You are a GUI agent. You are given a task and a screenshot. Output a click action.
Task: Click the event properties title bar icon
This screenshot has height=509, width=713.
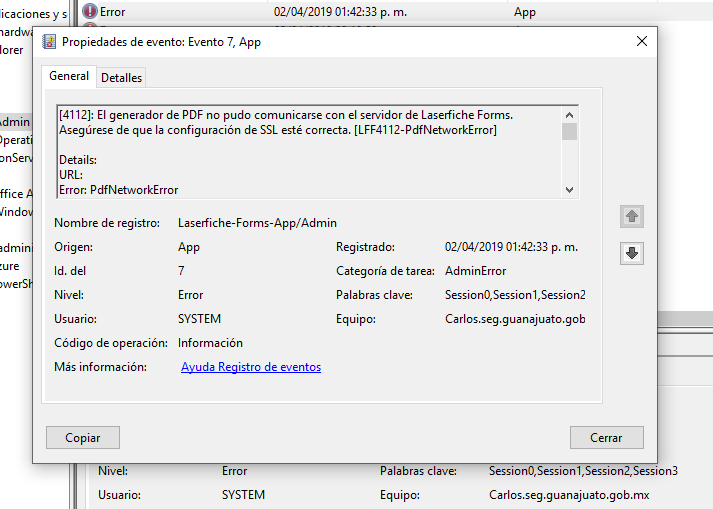click(49, 42)
